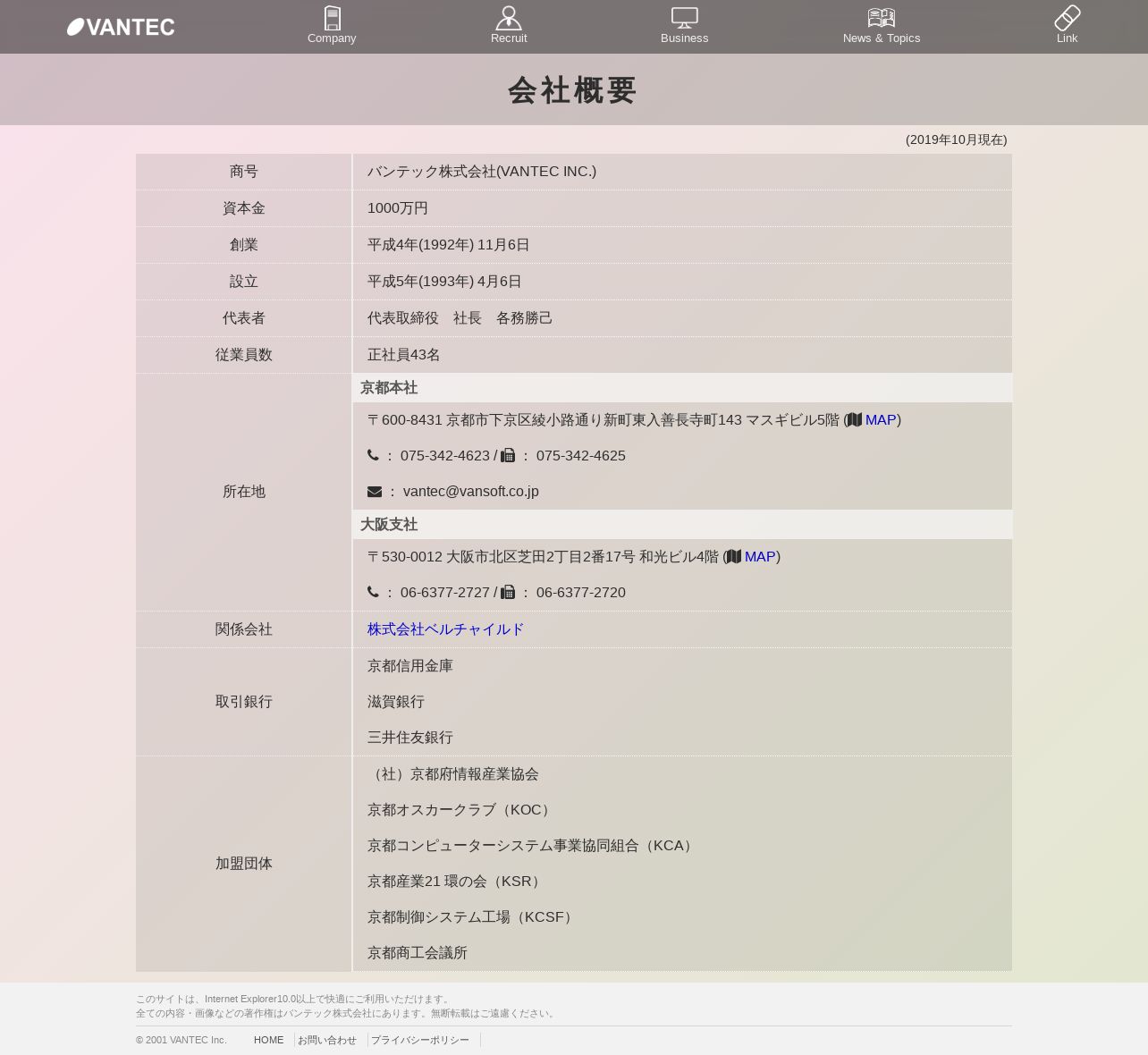Select the 〒530-0012 Osaka address text
1148x1055 pixels.
(543, 557)
